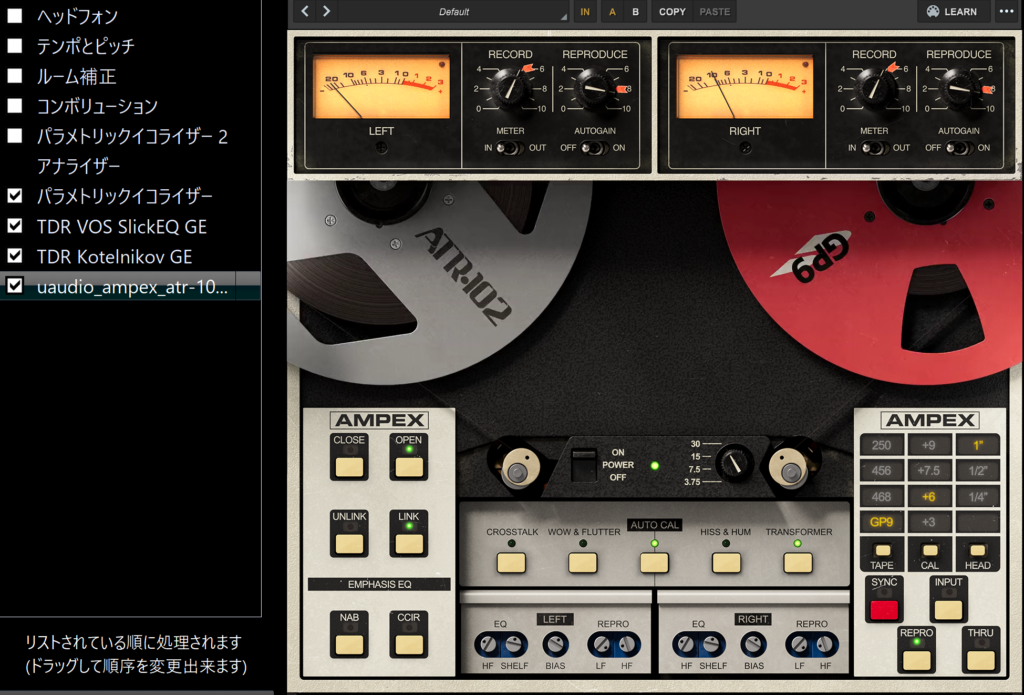
Task: Click the tape speed selector knob
Action: tap(735, 461)
